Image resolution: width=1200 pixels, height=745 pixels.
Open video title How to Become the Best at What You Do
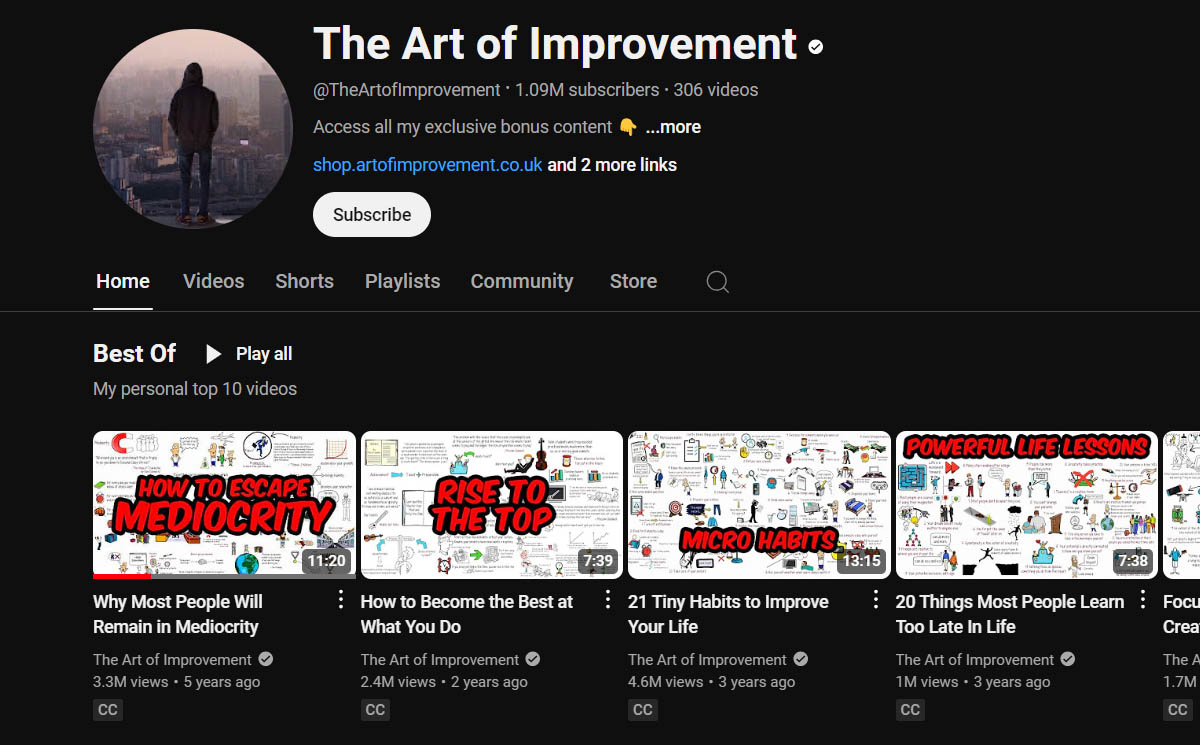[x=467, y=614]
